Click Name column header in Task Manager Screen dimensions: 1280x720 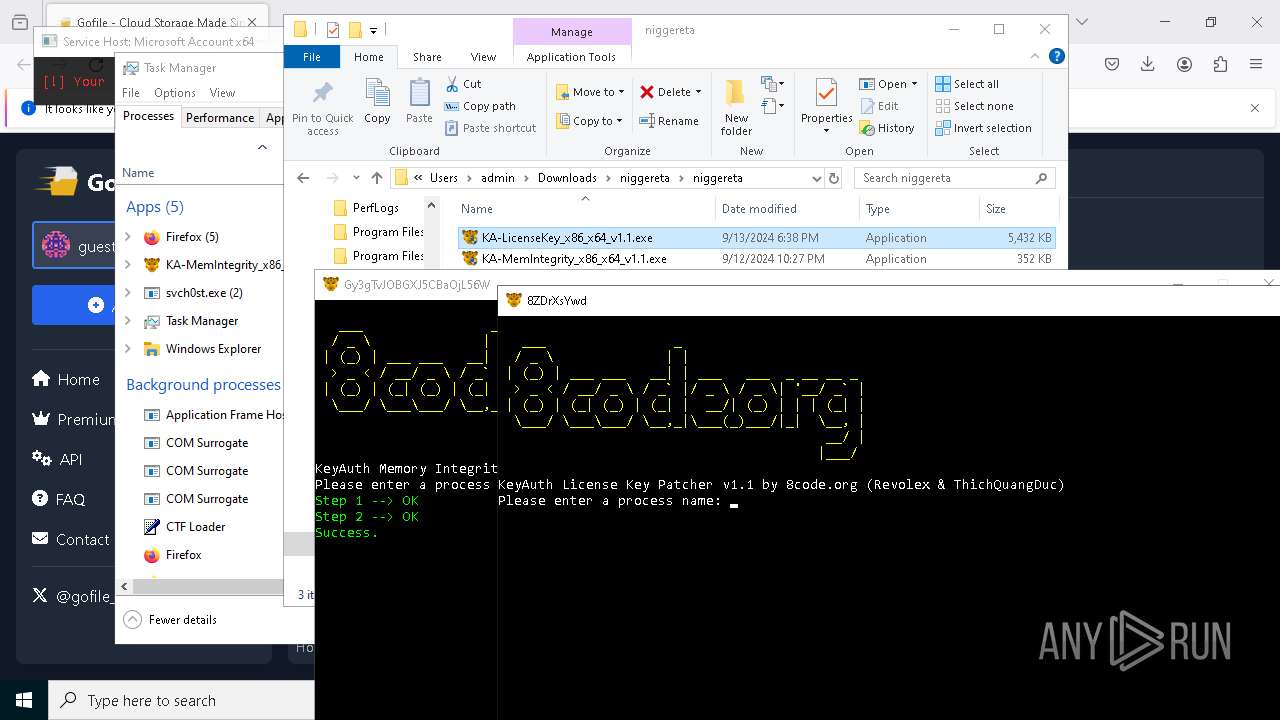138,173
